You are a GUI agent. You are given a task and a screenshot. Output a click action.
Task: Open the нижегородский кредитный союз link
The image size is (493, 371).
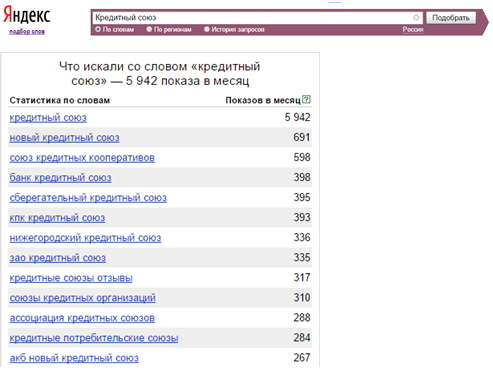[85, 238]
